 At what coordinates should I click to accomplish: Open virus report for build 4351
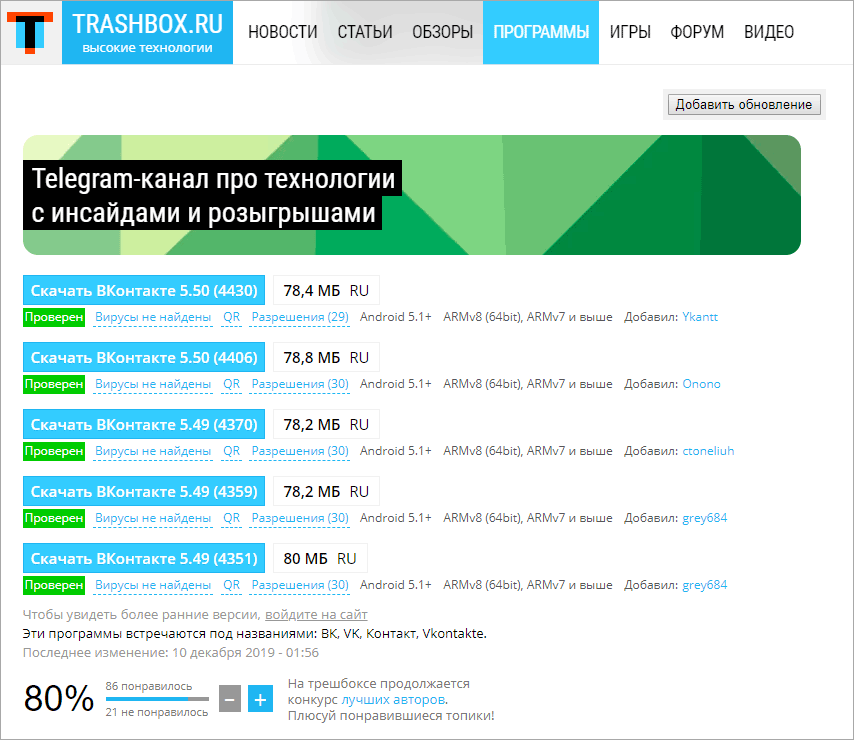[x=153, y=585]
